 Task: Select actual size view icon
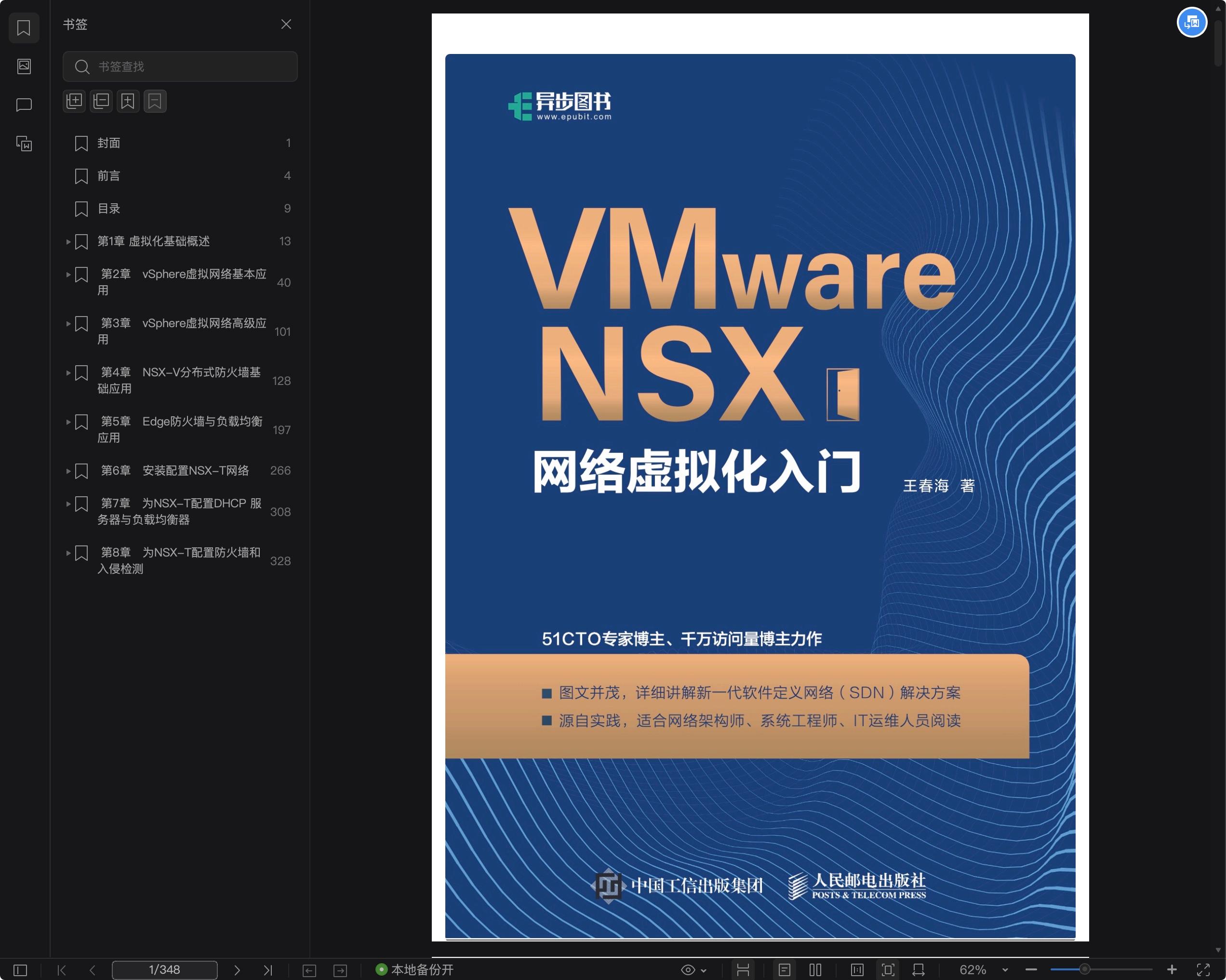coord(857,970)
